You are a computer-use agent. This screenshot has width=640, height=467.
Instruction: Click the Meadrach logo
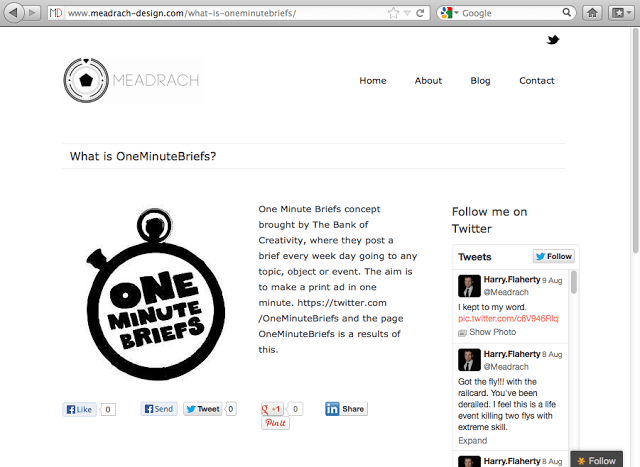click(x=132, y=80)
